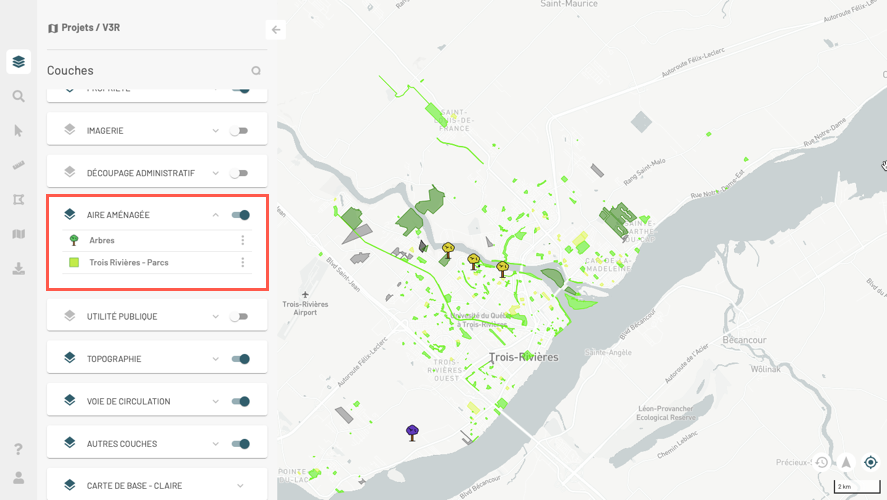Image resolution: width=887 pixels, height=500 pixels.
Task: Collapse the side panel with back arrow
Action: (x=277, y=30)
